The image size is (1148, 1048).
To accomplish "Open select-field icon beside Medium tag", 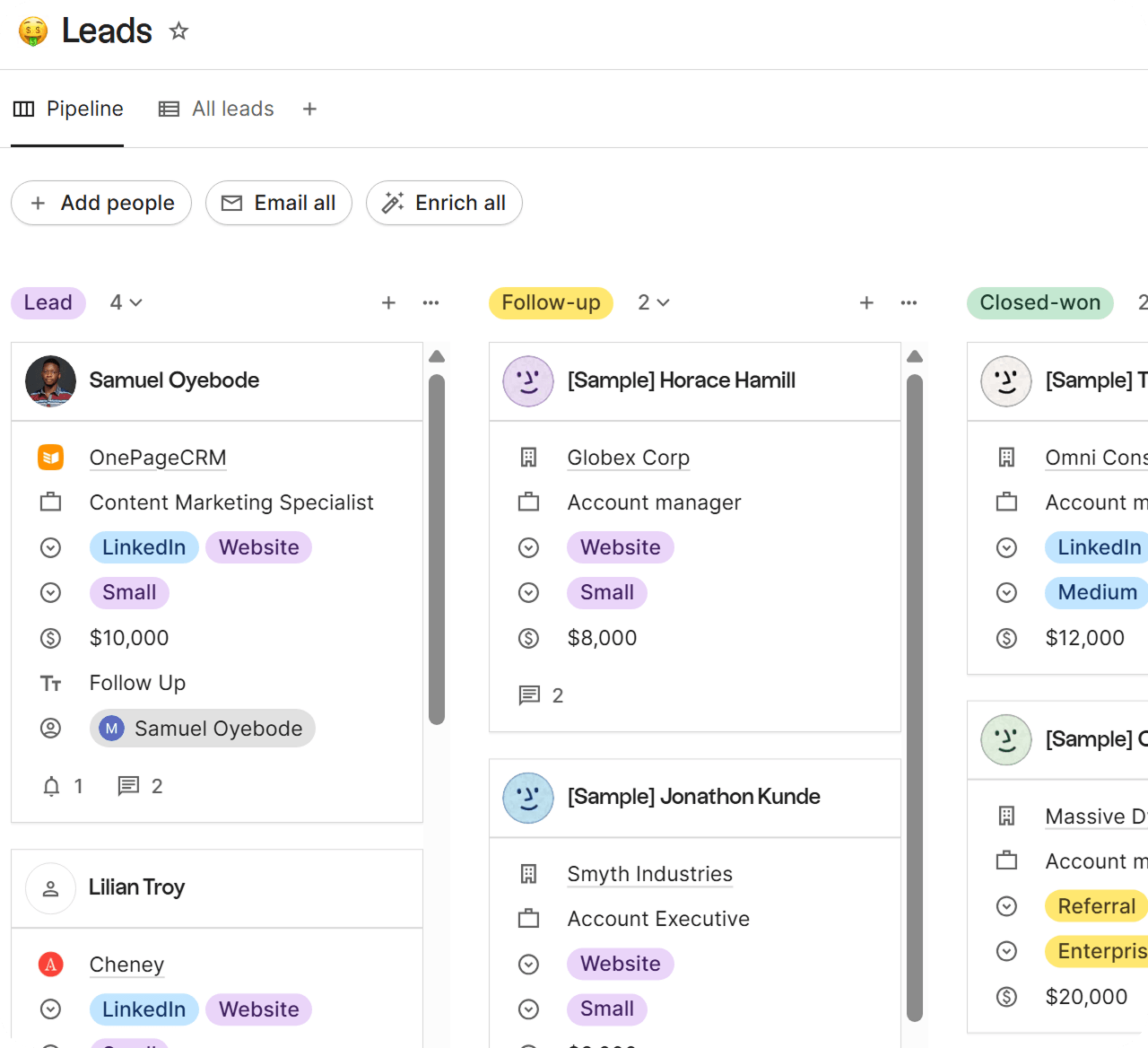I will [x=1007, y=592].
